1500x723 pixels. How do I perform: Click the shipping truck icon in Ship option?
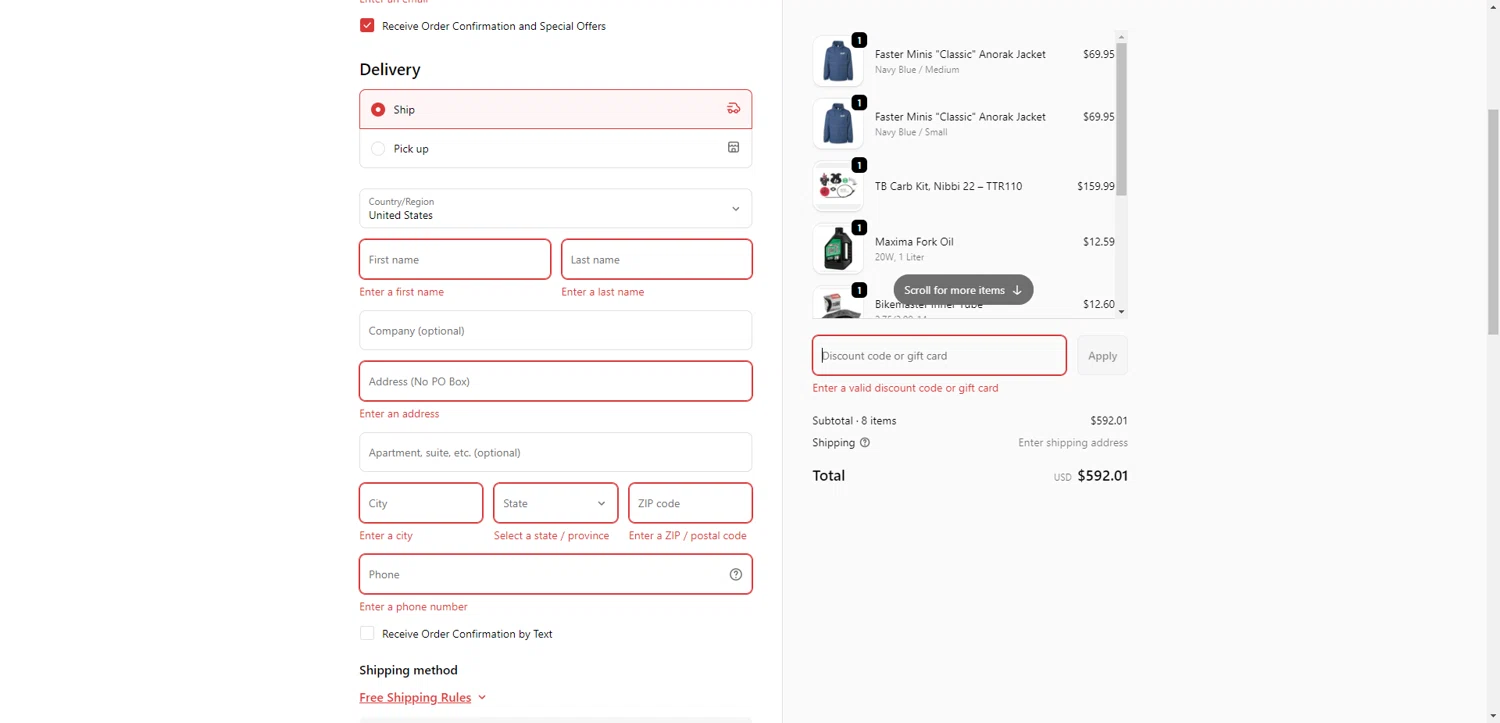click(x=733, y=109)
